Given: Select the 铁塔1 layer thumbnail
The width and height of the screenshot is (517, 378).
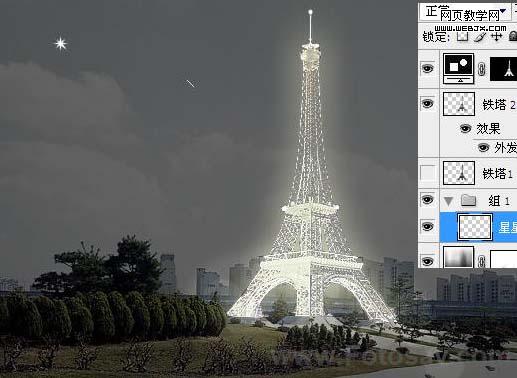Looking at the screenshot, I should (459, 173).
